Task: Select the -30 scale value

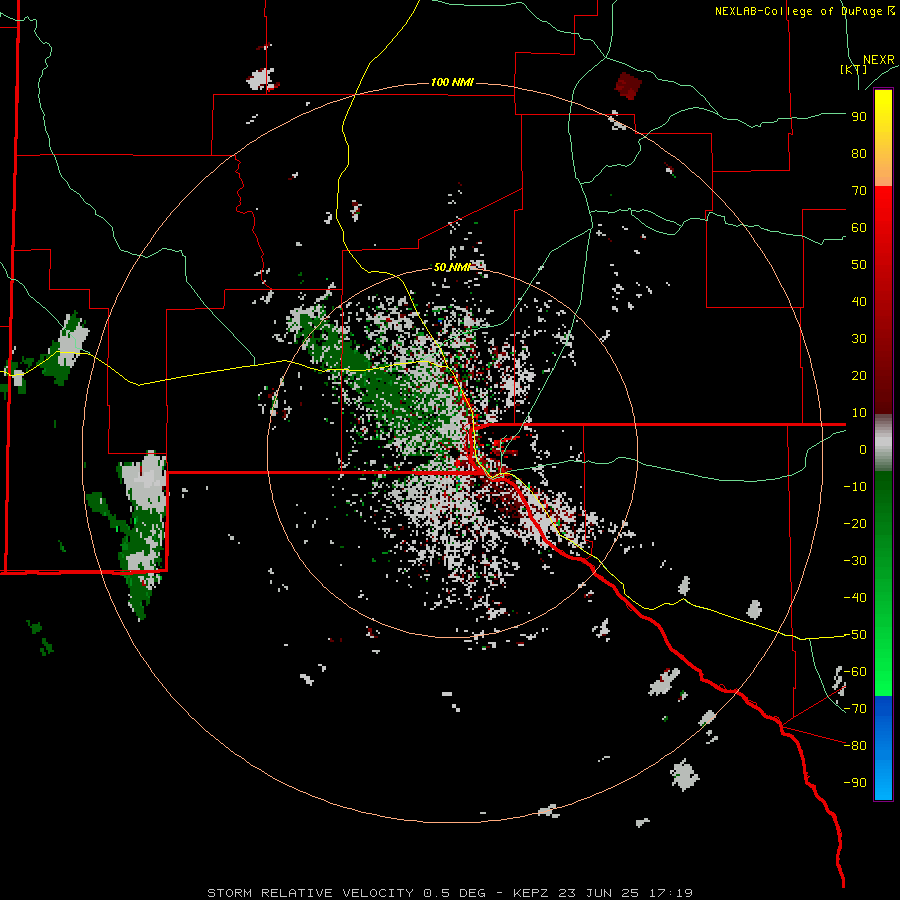Action: coord(855,561)
